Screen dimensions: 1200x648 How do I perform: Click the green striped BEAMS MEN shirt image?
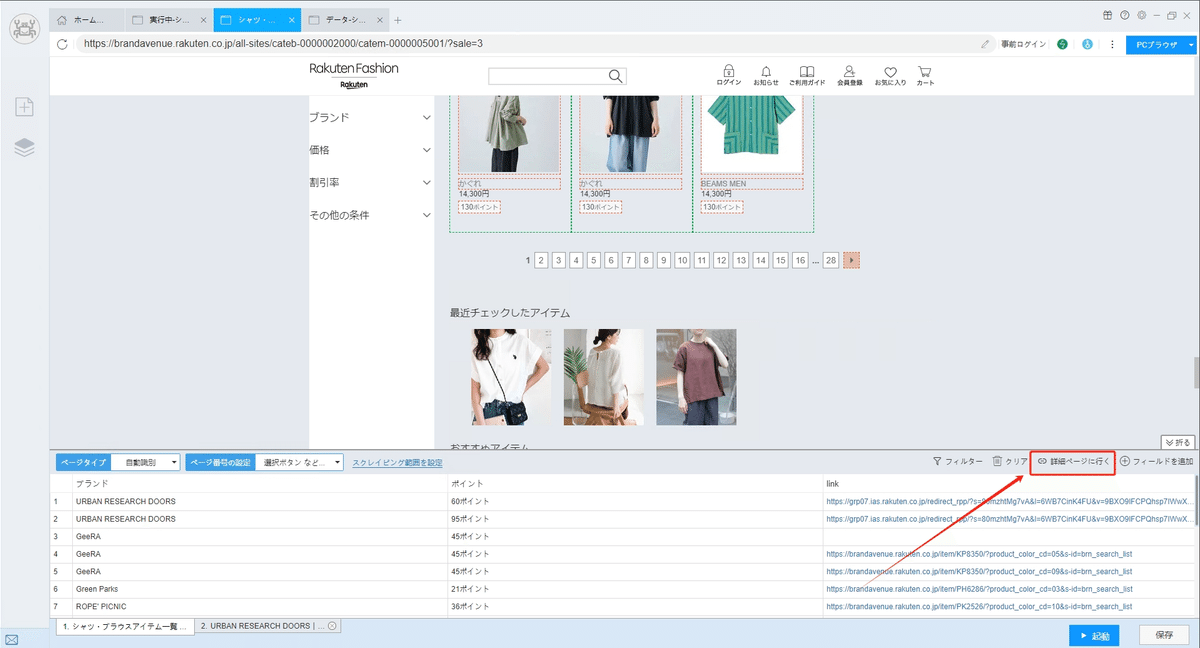pyautogui.click(x=752, y=135)
